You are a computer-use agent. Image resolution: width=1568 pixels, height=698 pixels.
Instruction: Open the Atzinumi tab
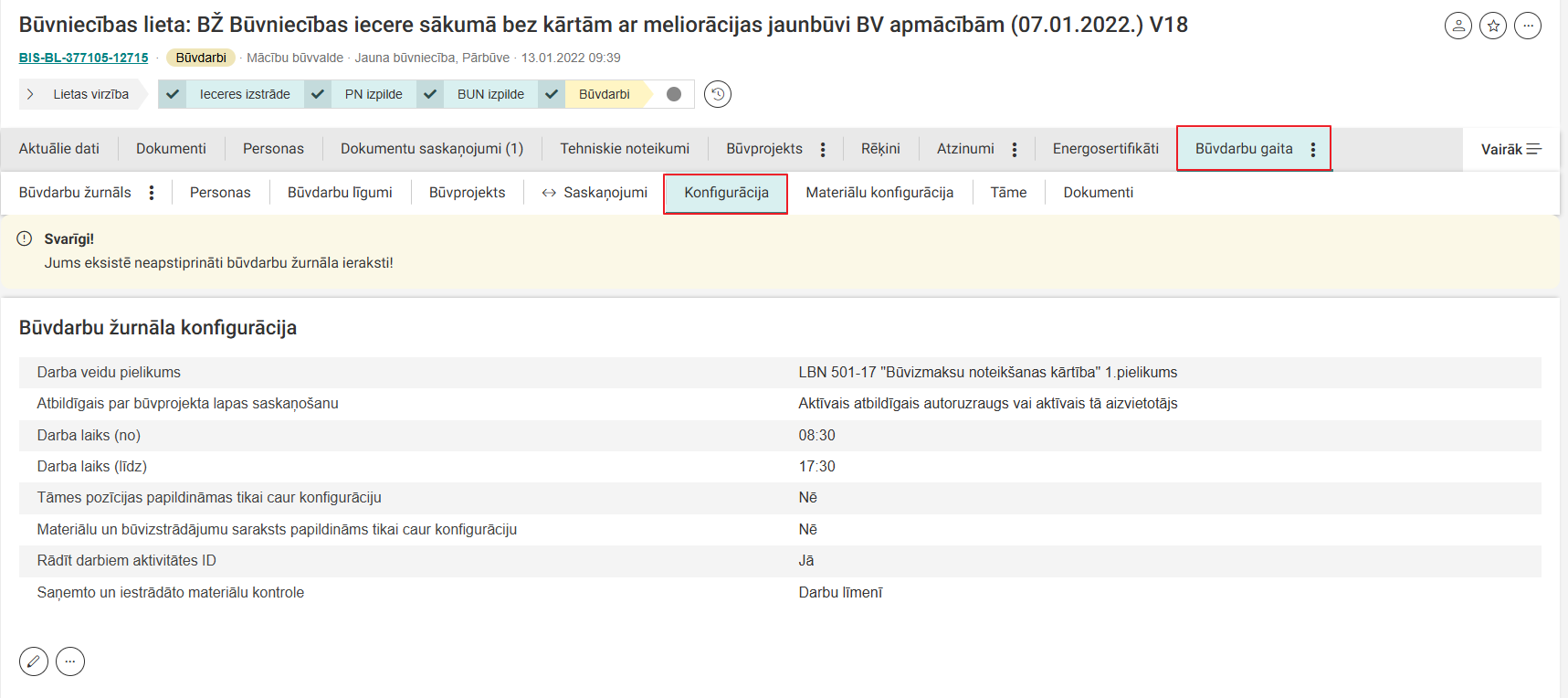pyautogui.click(x=965, y=149)
